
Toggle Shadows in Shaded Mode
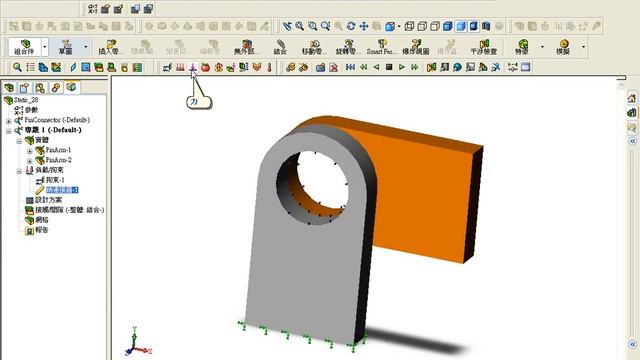[473, 26]
